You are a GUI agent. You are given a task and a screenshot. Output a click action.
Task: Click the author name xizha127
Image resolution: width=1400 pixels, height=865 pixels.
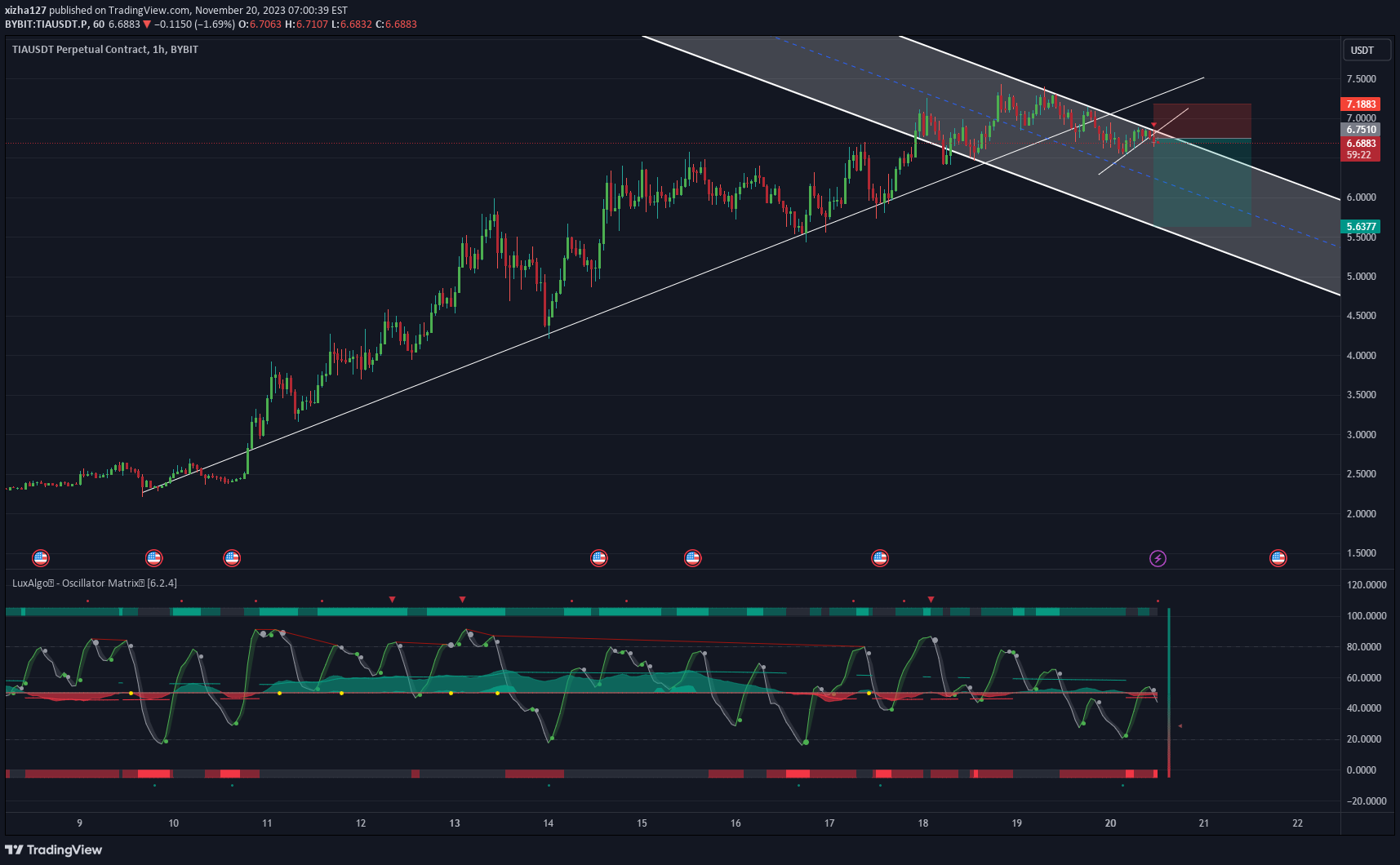coord(25,10)
